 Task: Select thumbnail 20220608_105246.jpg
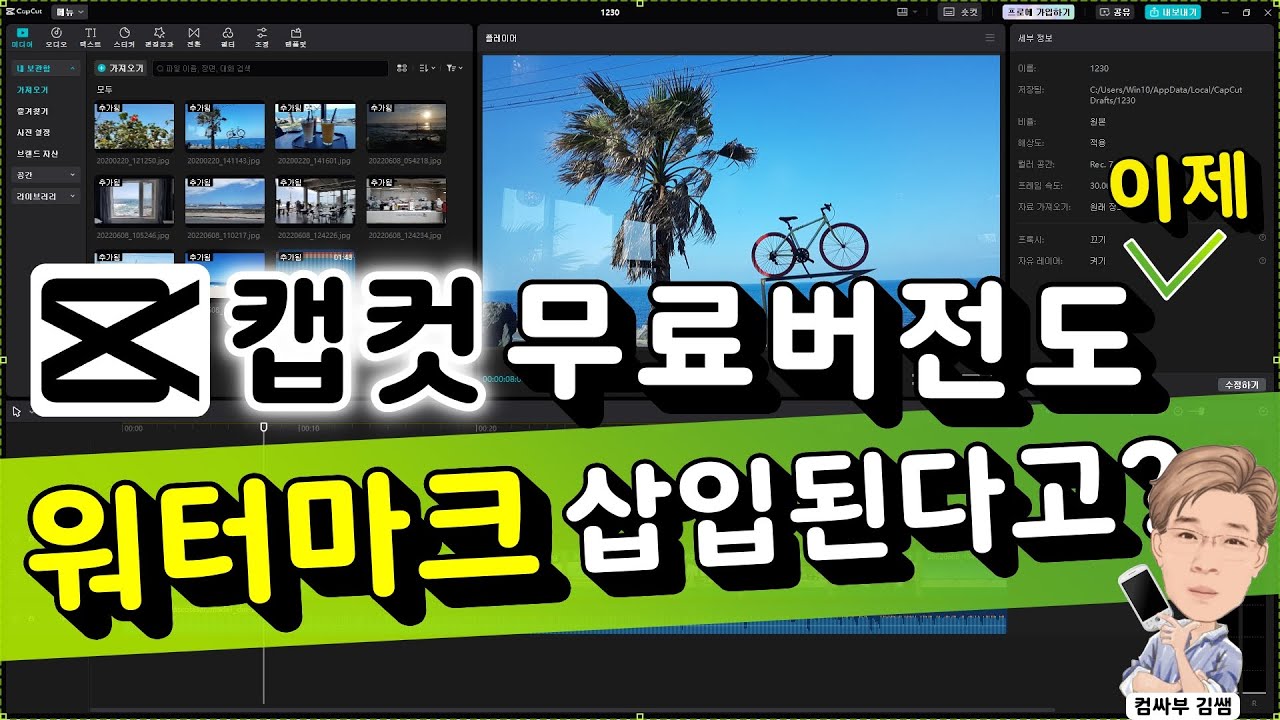(x=134, y=201)
